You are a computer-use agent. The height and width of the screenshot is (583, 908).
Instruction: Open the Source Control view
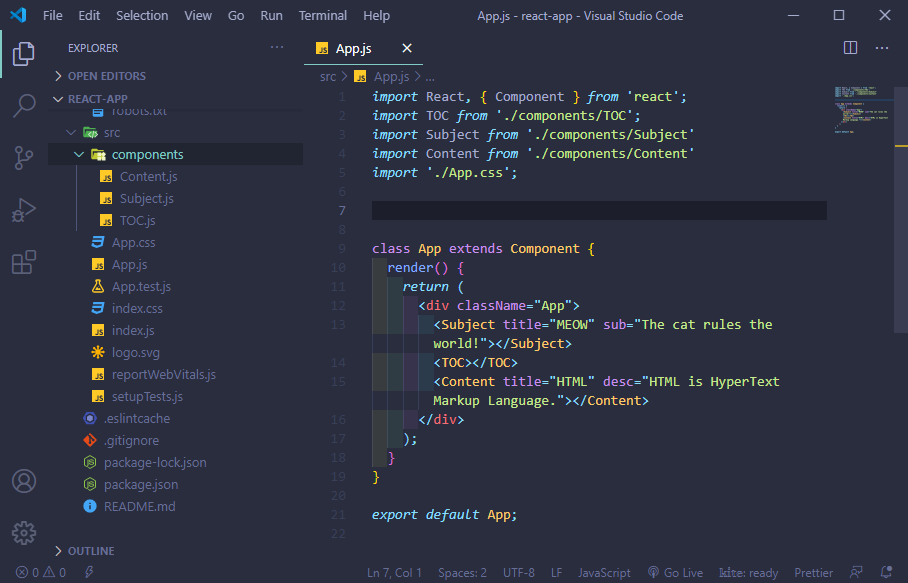(x=24, y=158)
